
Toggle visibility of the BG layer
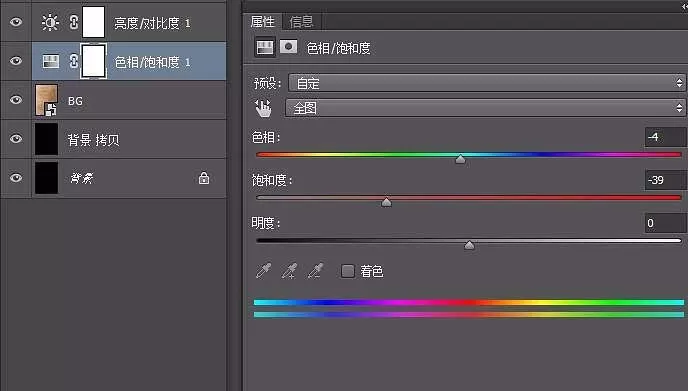pyautogui.click(x=16, y=100)
